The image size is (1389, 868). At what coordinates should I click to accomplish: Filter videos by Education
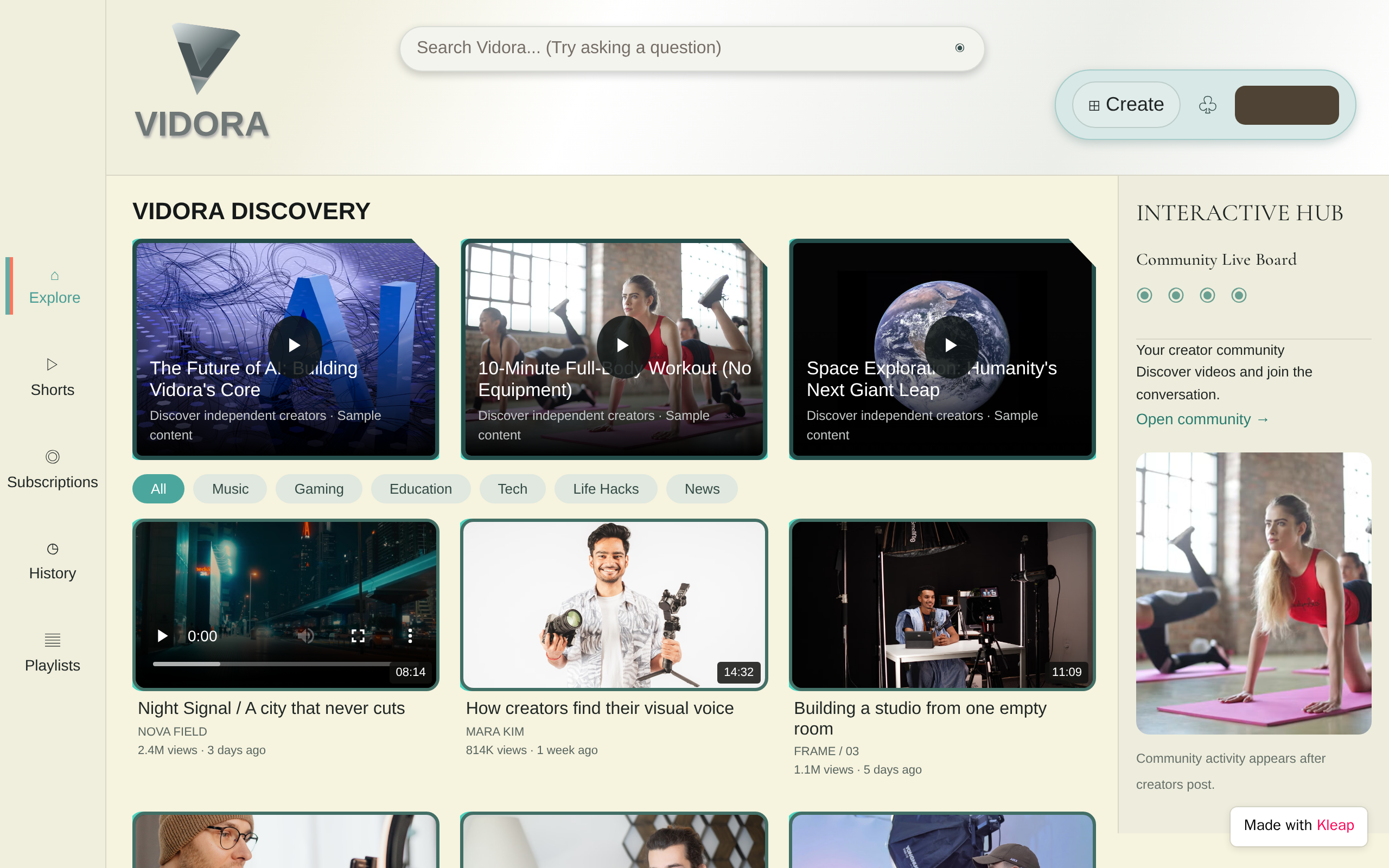click(x=420, y=489)
